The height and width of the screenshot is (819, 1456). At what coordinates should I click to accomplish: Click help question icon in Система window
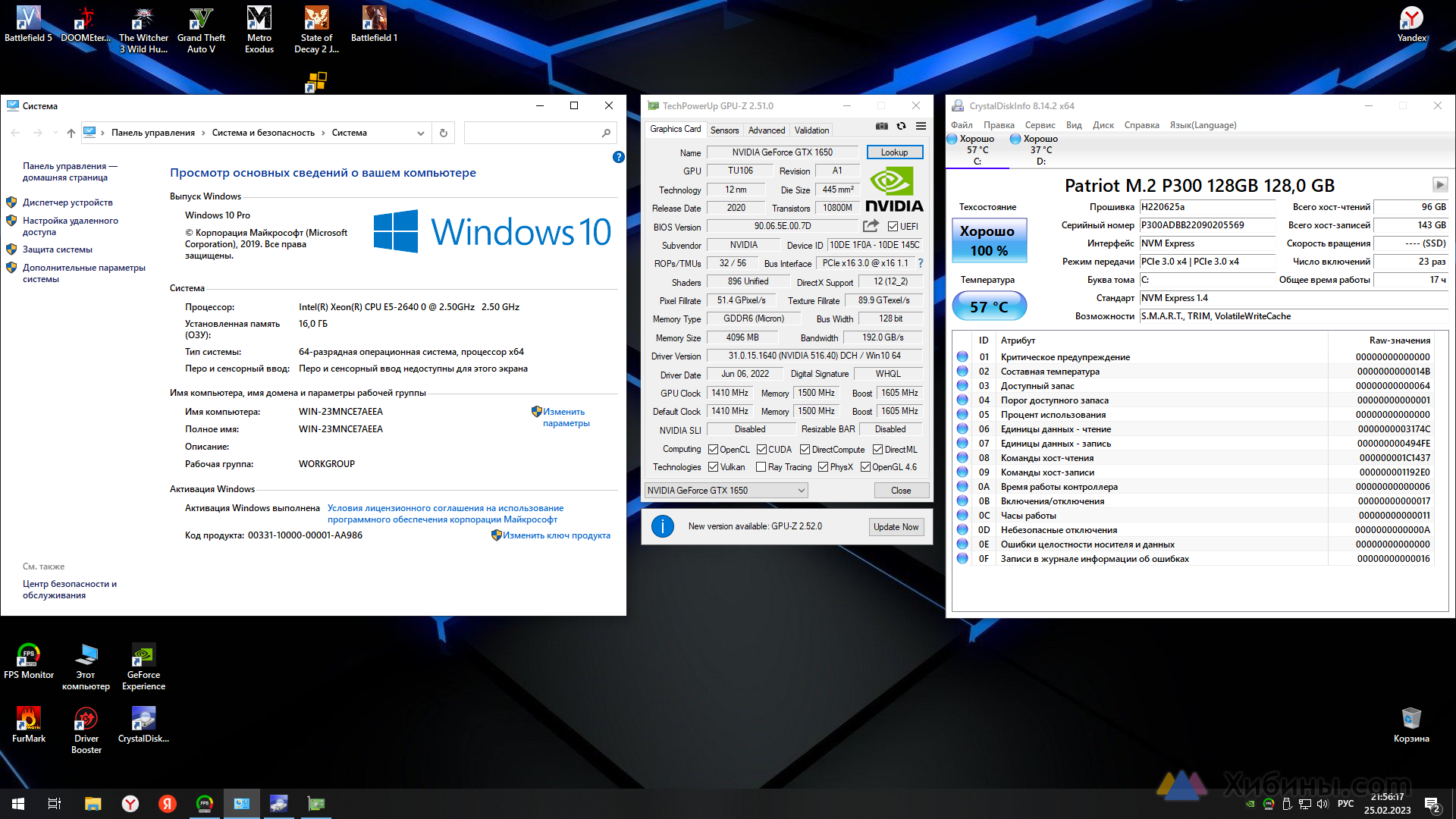(618, 157)
